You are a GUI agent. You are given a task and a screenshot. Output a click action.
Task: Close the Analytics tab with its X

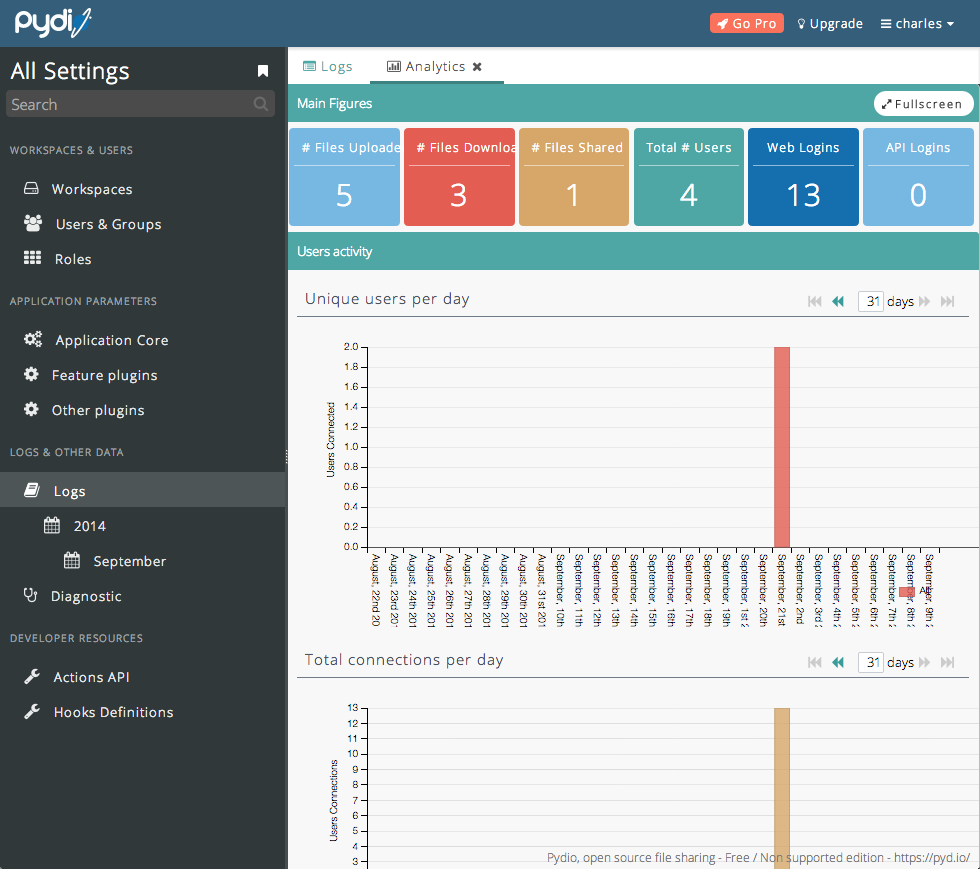coord(477,67)
